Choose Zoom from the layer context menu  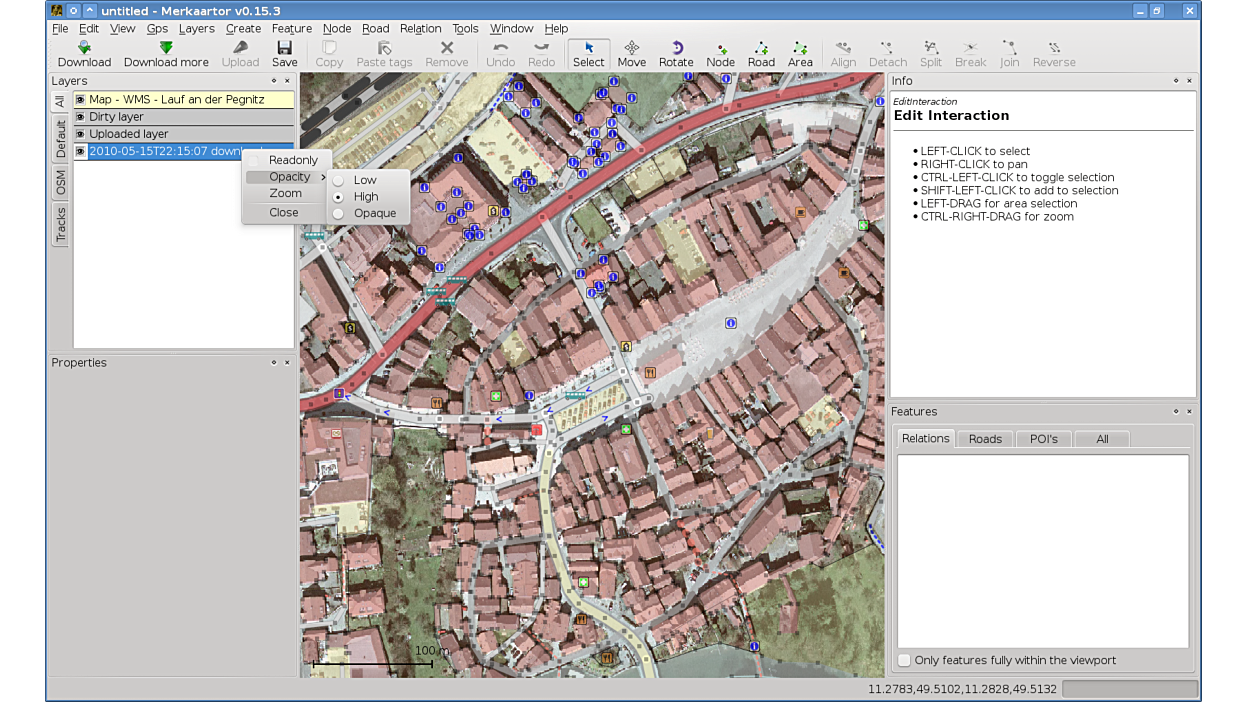coord(285,193)
